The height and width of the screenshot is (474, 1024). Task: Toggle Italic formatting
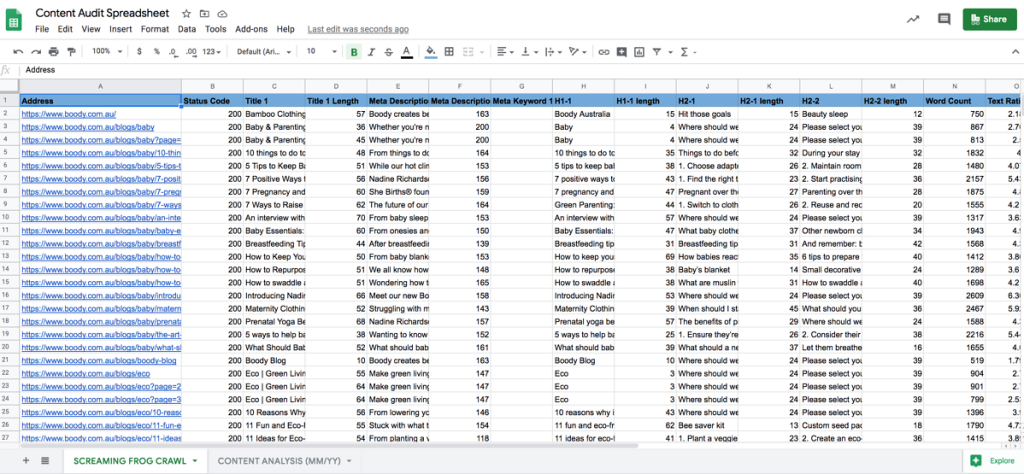click(x=372, y=52)
